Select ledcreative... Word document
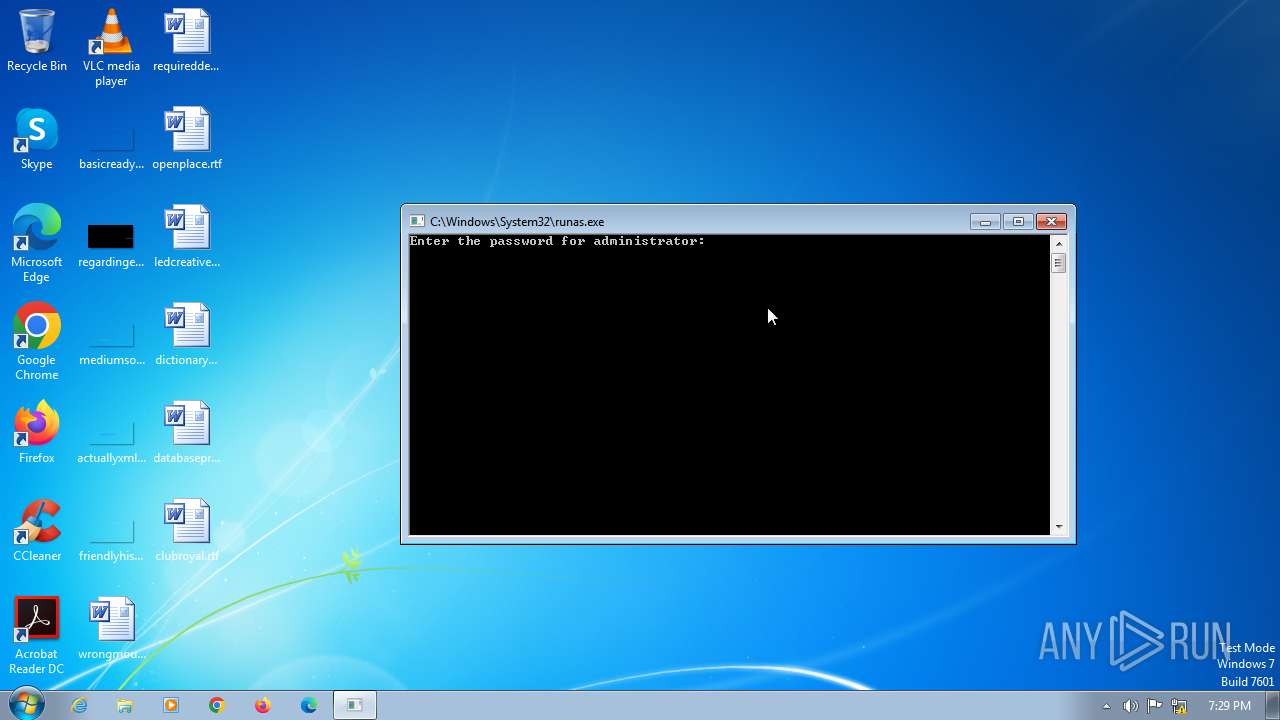1280x720 pixels. coord(187,236)
